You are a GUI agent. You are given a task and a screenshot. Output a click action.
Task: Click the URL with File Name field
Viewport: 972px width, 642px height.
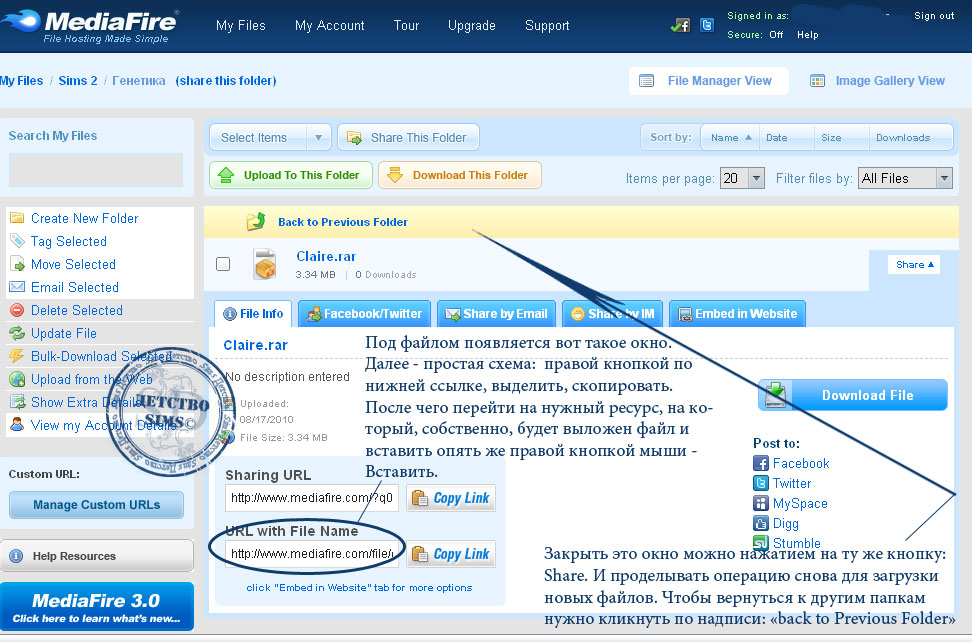click(x=312, y=553)
